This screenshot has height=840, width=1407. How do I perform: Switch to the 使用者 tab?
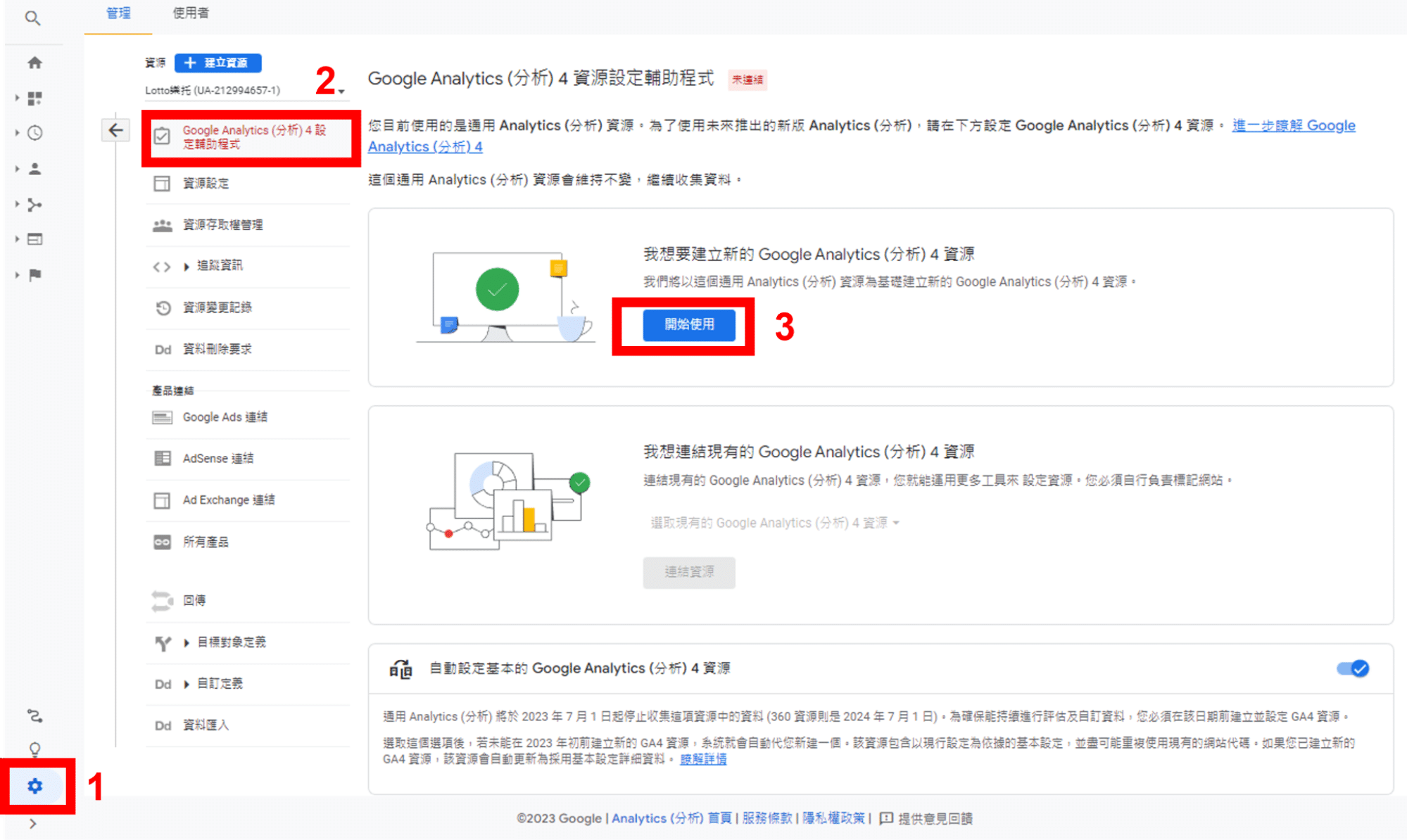click(x=191, y=13)
